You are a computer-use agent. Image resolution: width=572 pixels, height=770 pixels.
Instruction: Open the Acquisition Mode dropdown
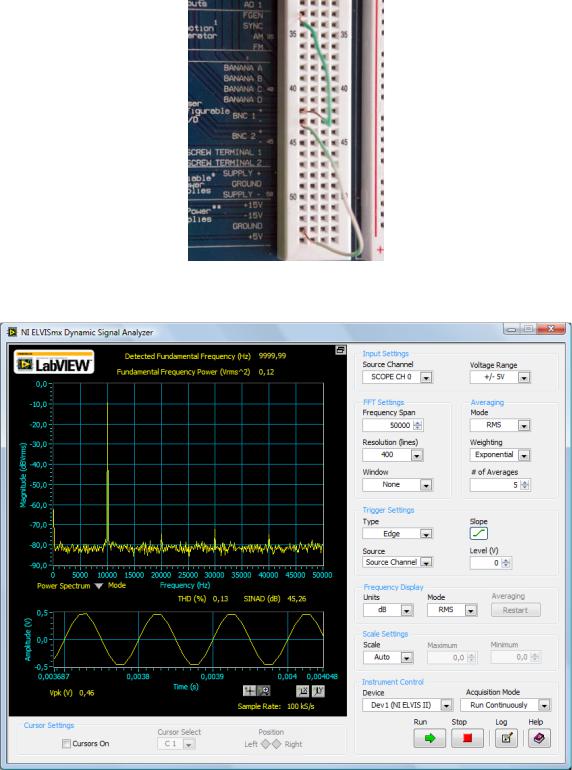(544, 705)
